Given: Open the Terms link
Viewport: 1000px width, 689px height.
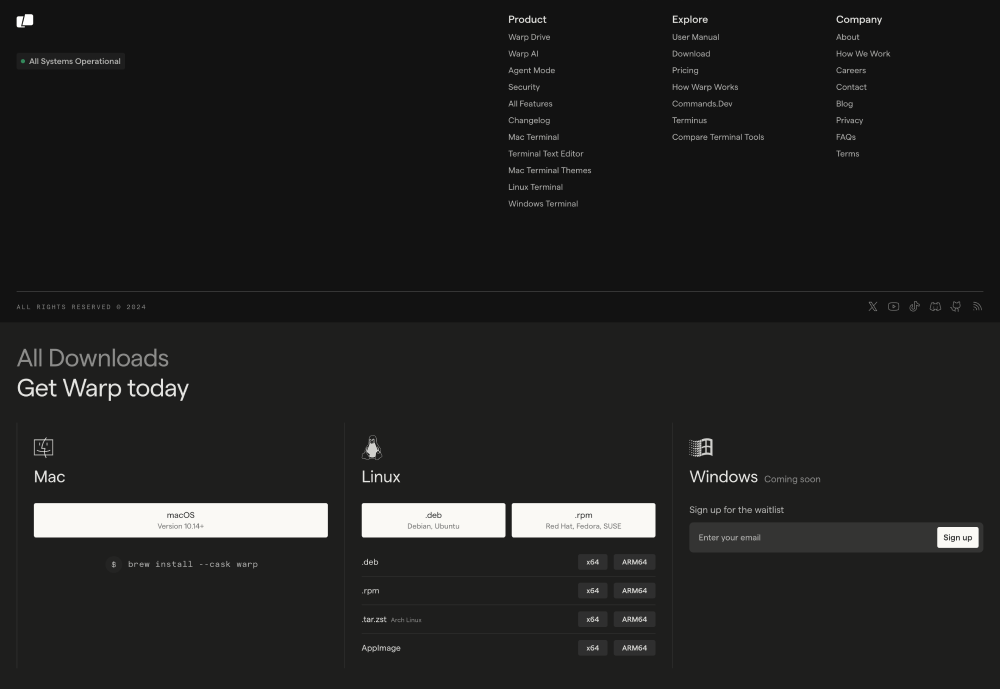Looking at the screenshot, I should tap(847, 153).
